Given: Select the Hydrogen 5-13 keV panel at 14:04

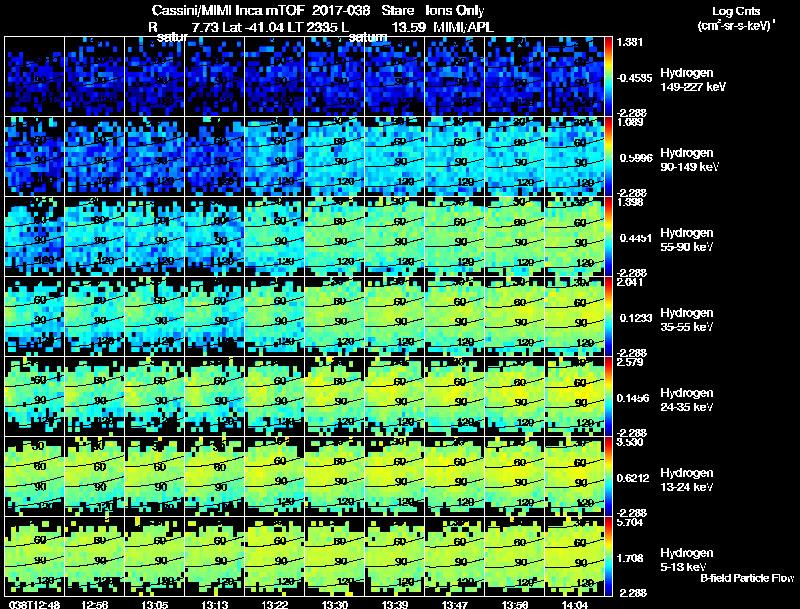Looking at the screenshot, I should pos(574,556).
